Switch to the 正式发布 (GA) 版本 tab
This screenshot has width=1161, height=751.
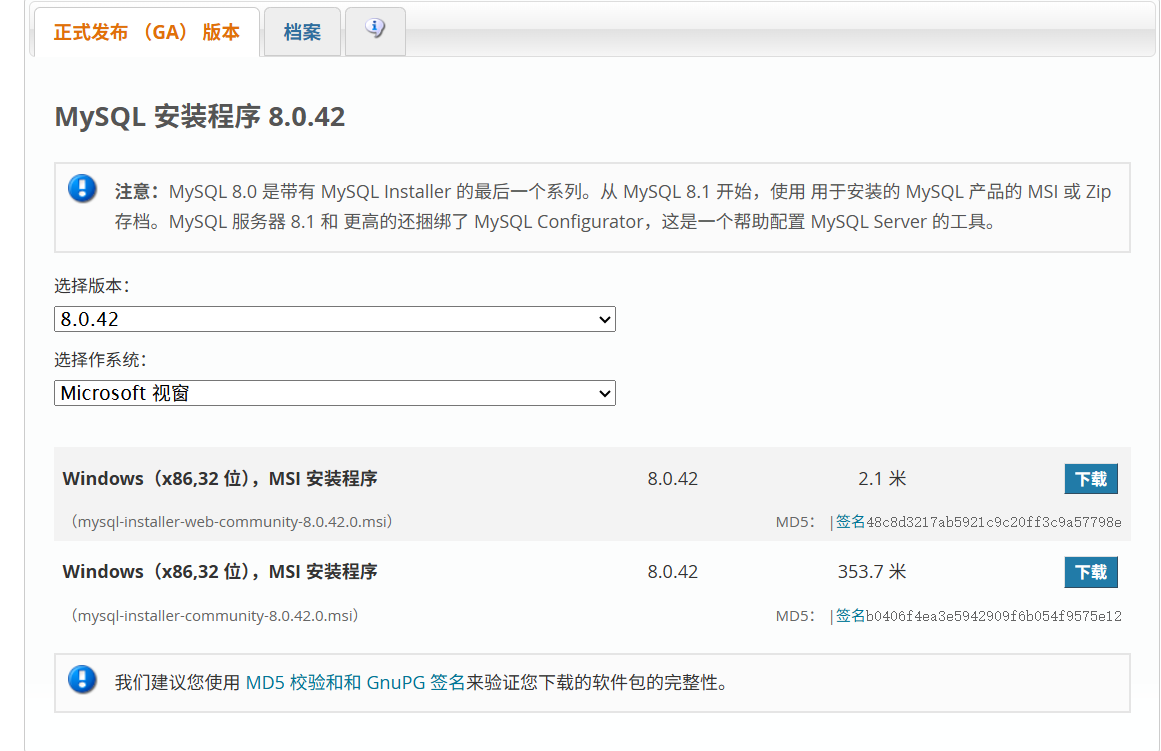pos(147,32)
